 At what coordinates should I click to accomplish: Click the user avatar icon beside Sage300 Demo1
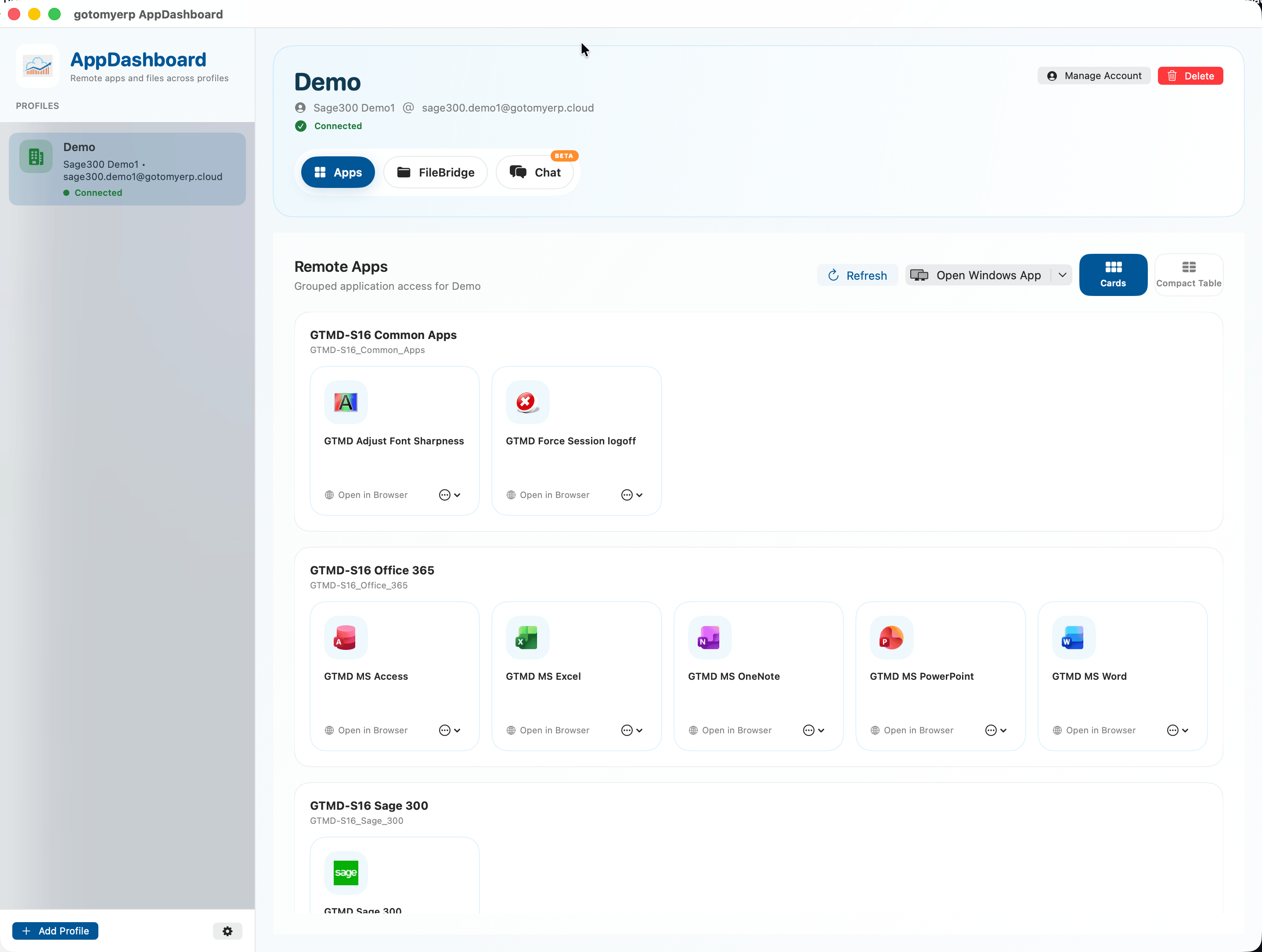[x=300, y=108]
